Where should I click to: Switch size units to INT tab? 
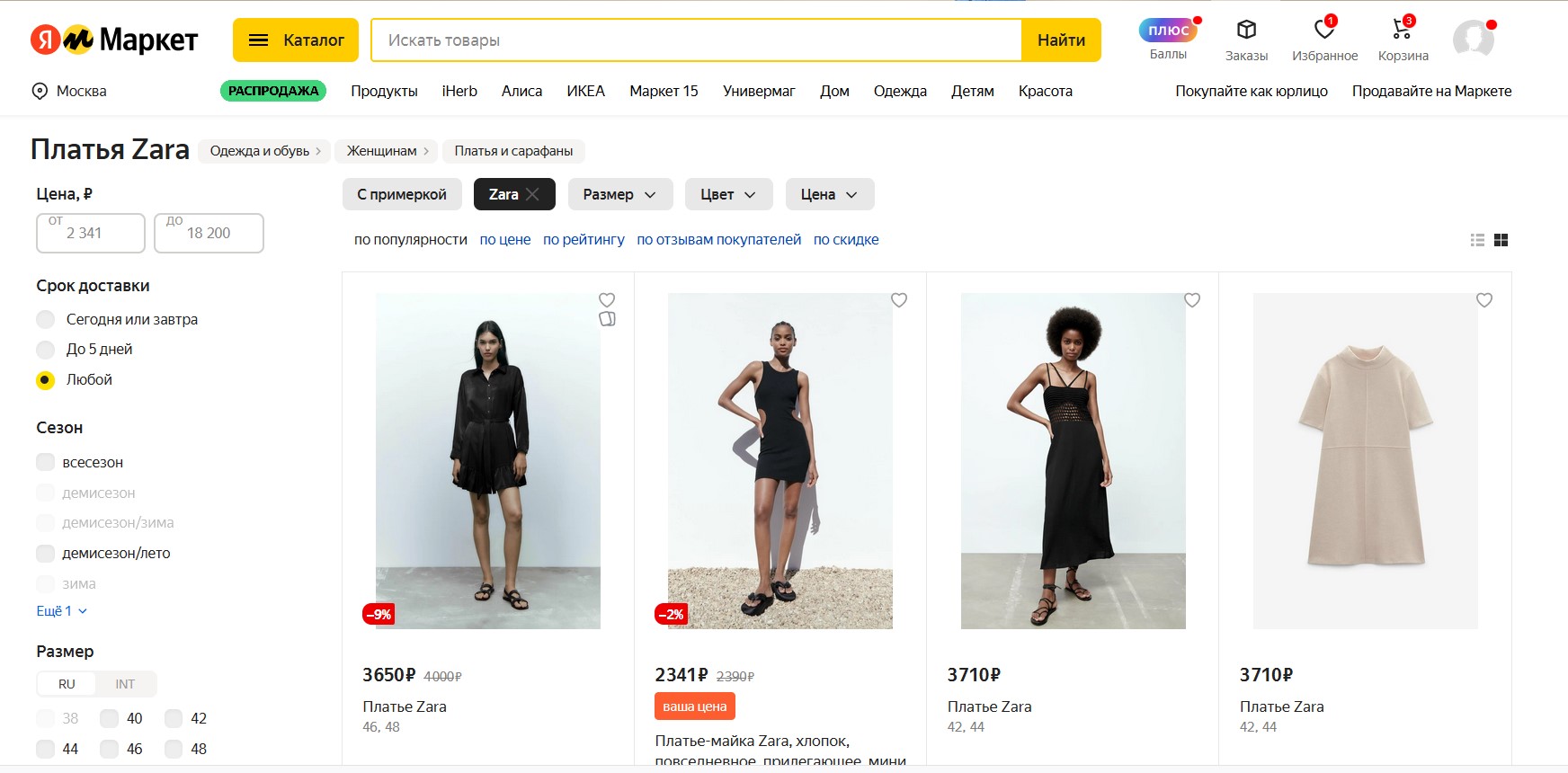[x=126, y=683]
